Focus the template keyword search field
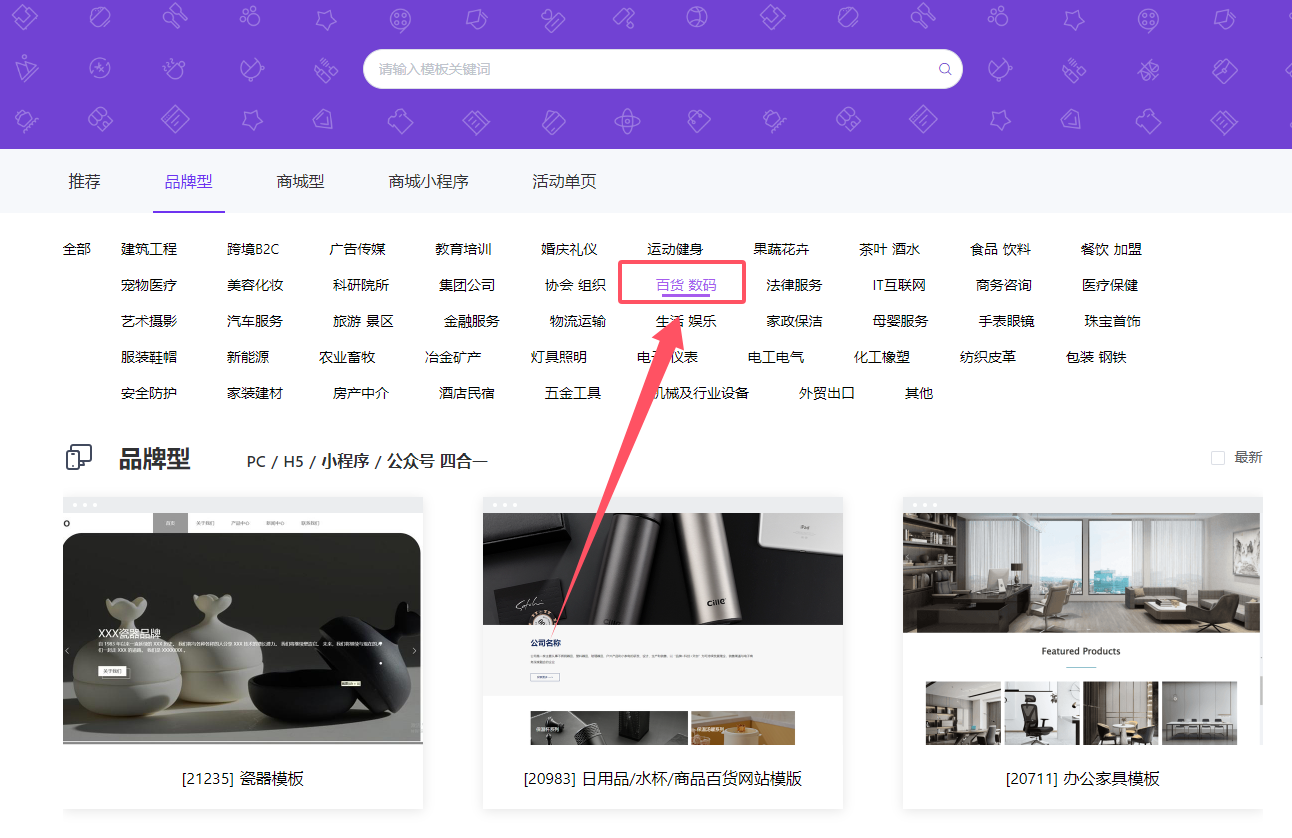This screenshot has height=838, width=1292. click(662, 69)
